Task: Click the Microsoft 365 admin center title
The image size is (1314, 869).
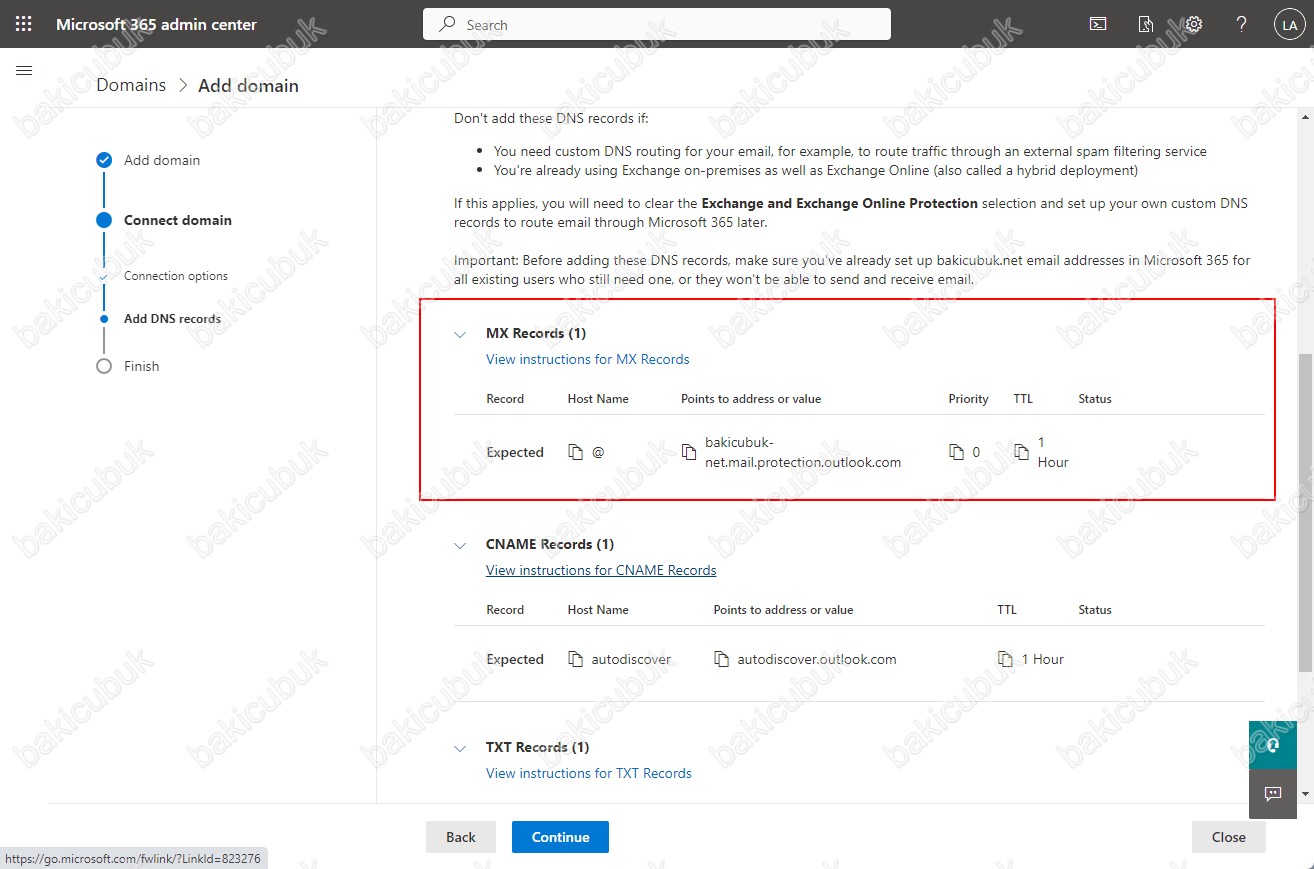Action: 156,24
